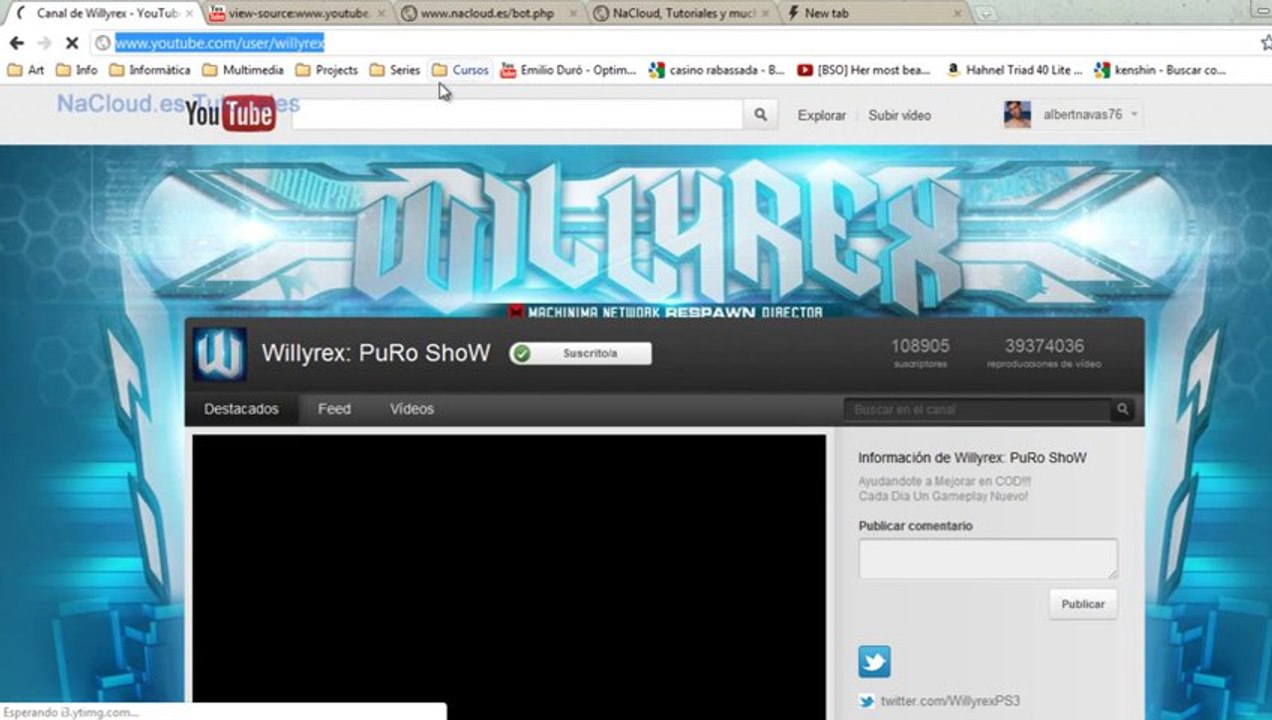
Task: Click the YouTube logo
Action: (230, 114)
